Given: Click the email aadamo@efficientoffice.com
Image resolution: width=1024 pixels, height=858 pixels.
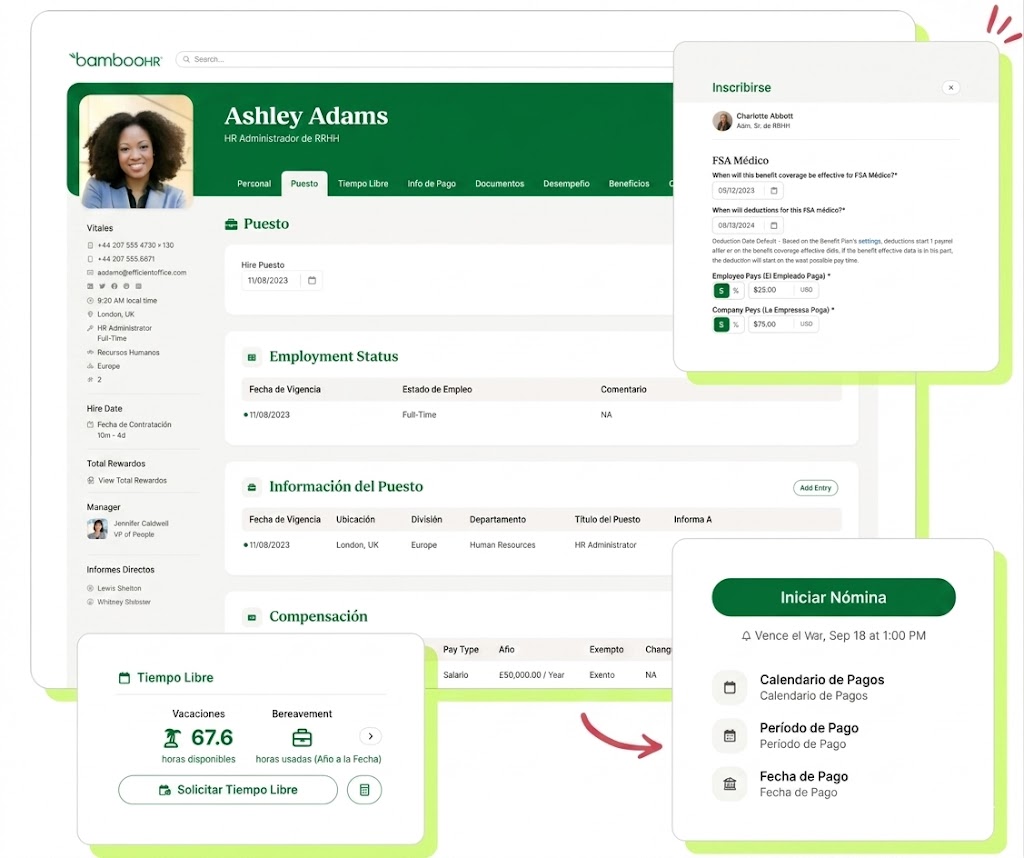Looking at the screenshot, I should click(142, 272).
